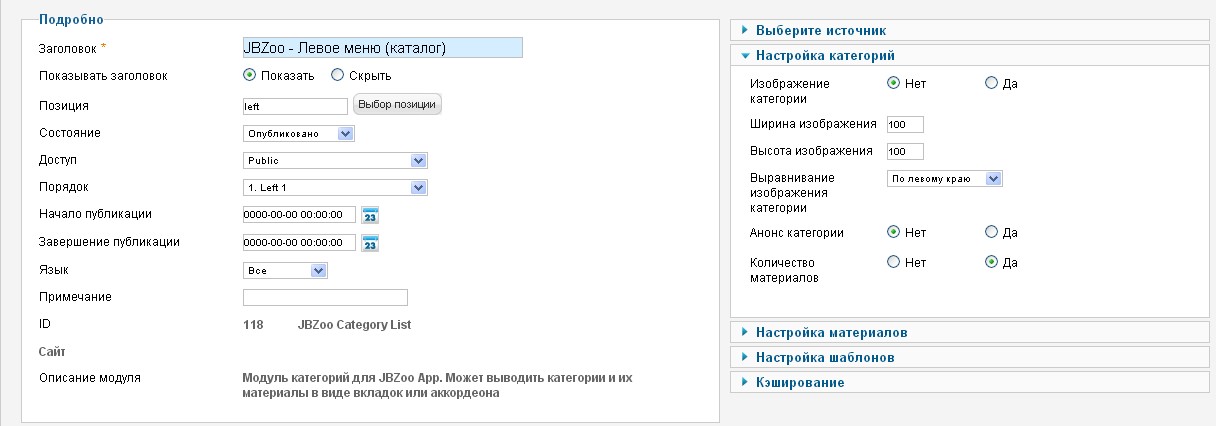Set Анонс категории to Да
This screenshot has width=1216, height=426.
tap(991, 233)
